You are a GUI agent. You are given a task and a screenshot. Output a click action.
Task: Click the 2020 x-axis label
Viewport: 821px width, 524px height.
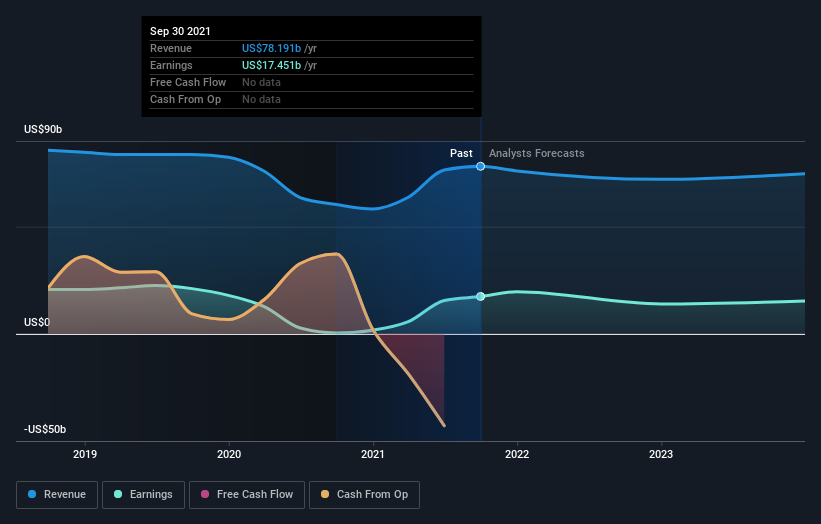coord(229,454)
